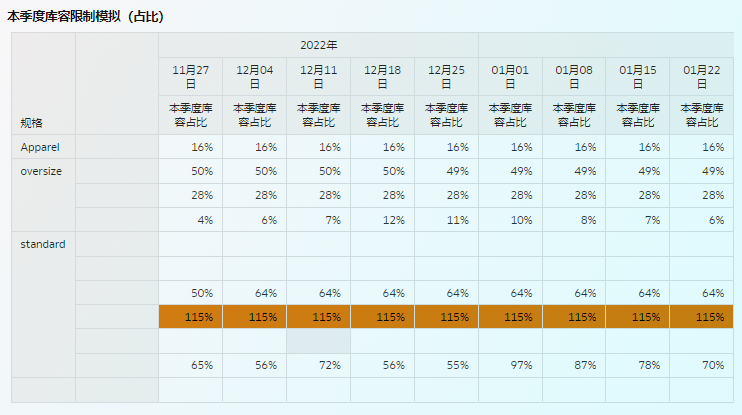
Task: Select the standard row label
Action: [x=43, y=244]
